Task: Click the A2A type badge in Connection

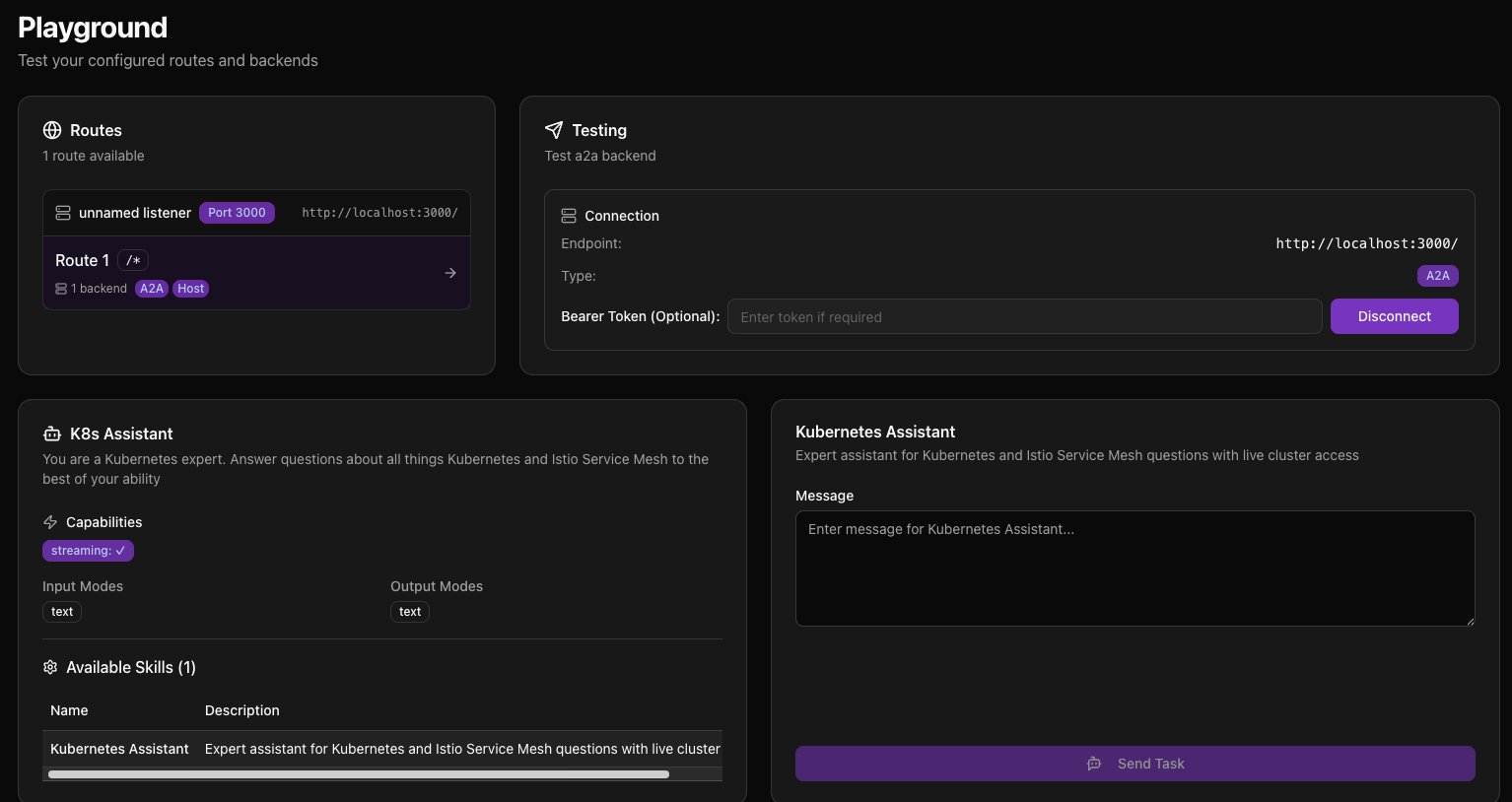Action: click(x=1437, y=276)
